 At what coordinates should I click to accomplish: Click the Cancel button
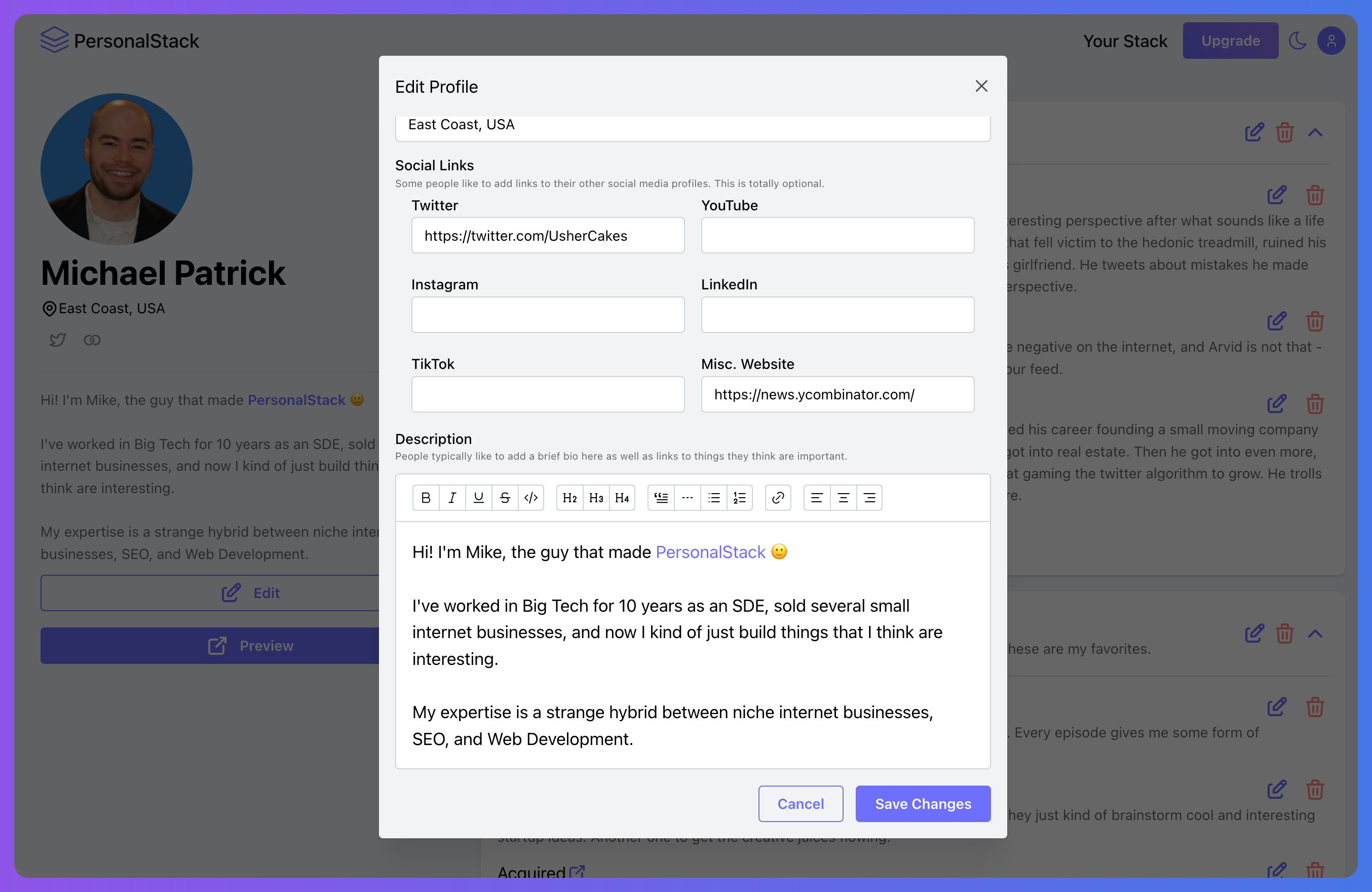tap(801, 804)
